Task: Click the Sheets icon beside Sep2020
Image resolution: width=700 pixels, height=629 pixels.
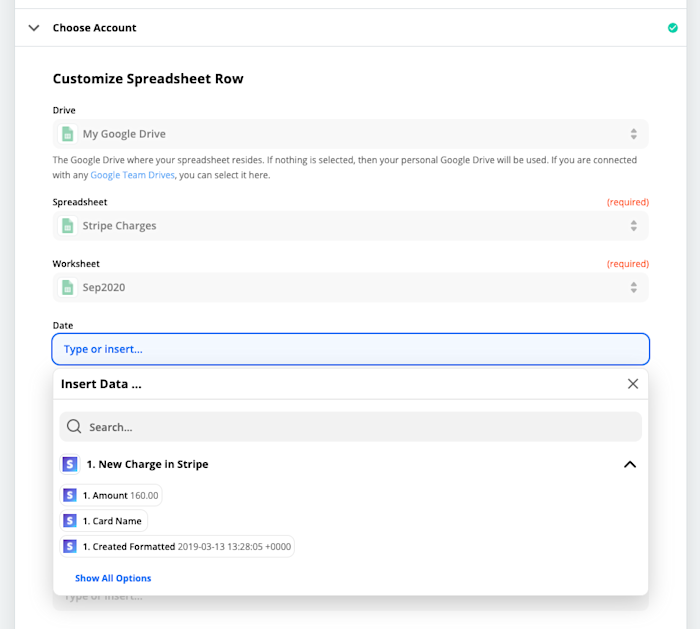Action: (x=68, y=288)
